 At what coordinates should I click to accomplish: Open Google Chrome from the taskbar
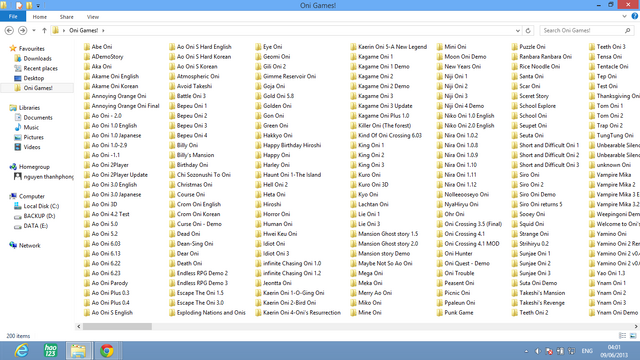click(x=107, y=351)
